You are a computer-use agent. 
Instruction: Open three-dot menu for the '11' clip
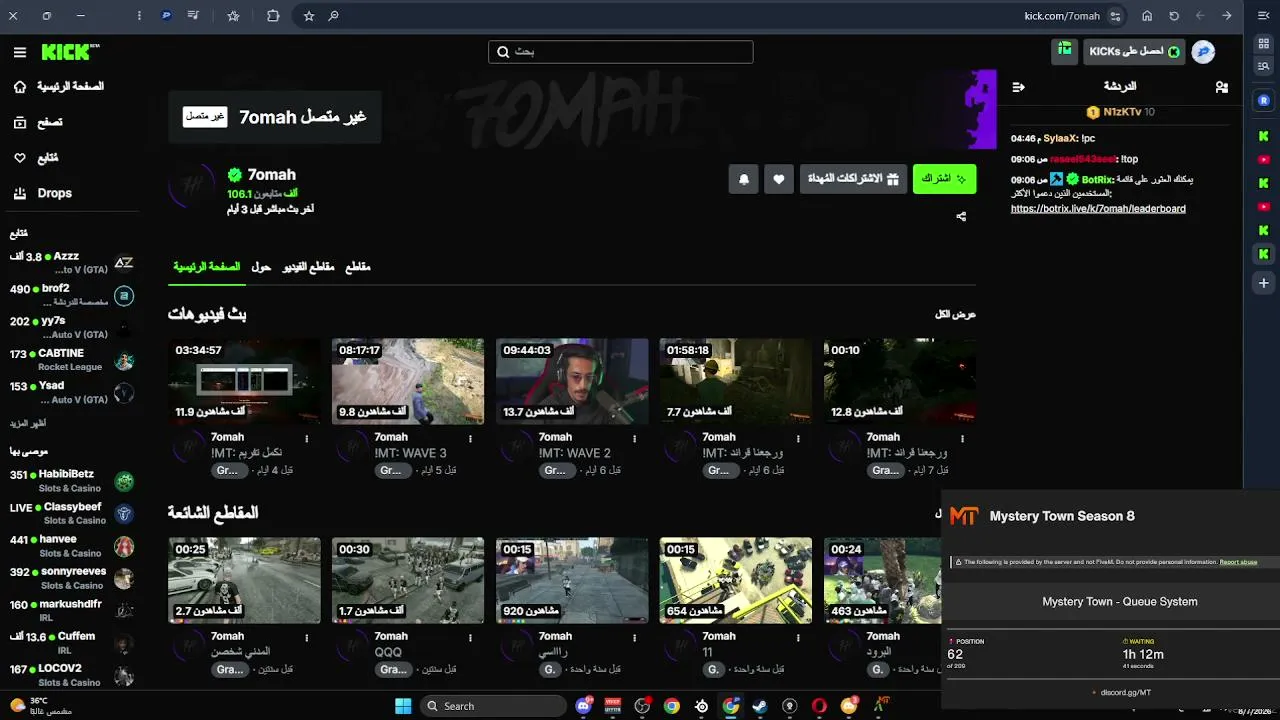click(798, 637)
